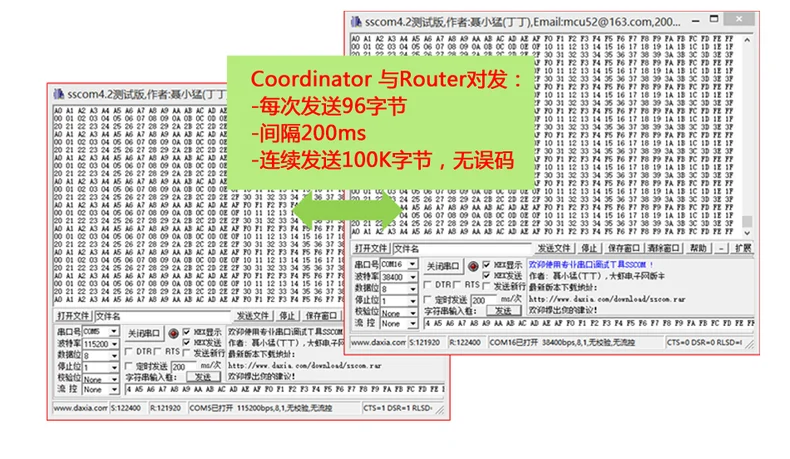The image size is (790, 459).
Task: Open 停止位 dropdown in COM5 window
Action: [x=114, y=367]
